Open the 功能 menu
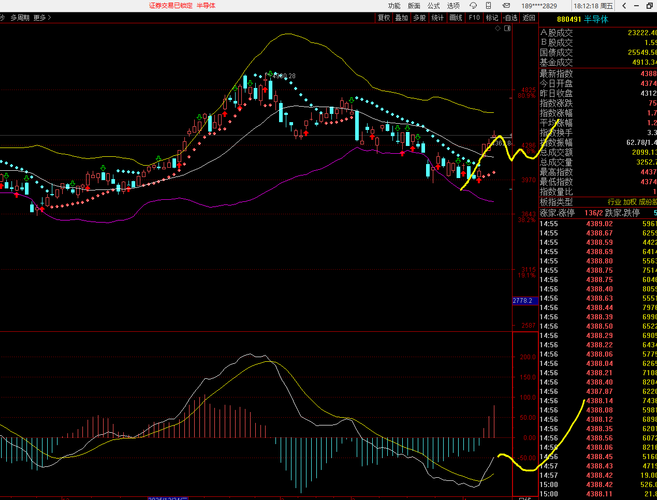The width and height of the screenshot is (657, 500). pyautogui.click(x=394, y=5)
